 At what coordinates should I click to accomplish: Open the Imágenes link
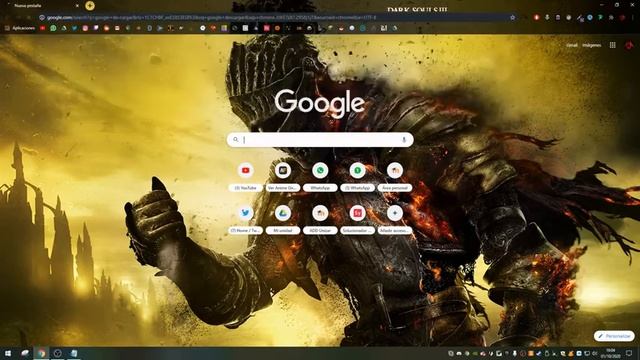(x=591, y=45)
